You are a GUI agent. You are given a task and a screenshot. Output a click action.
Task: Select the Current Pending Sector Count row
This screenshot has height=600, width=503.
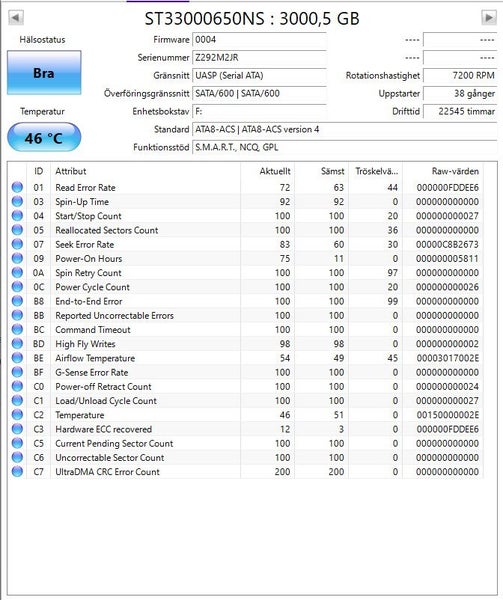click(x=246, y=443)
